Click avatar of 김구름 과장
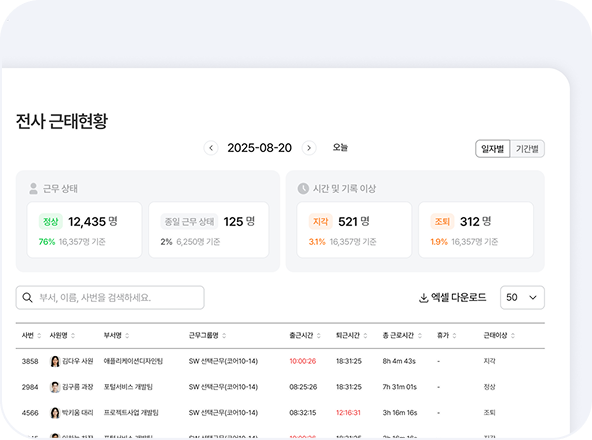 (55, 387)
